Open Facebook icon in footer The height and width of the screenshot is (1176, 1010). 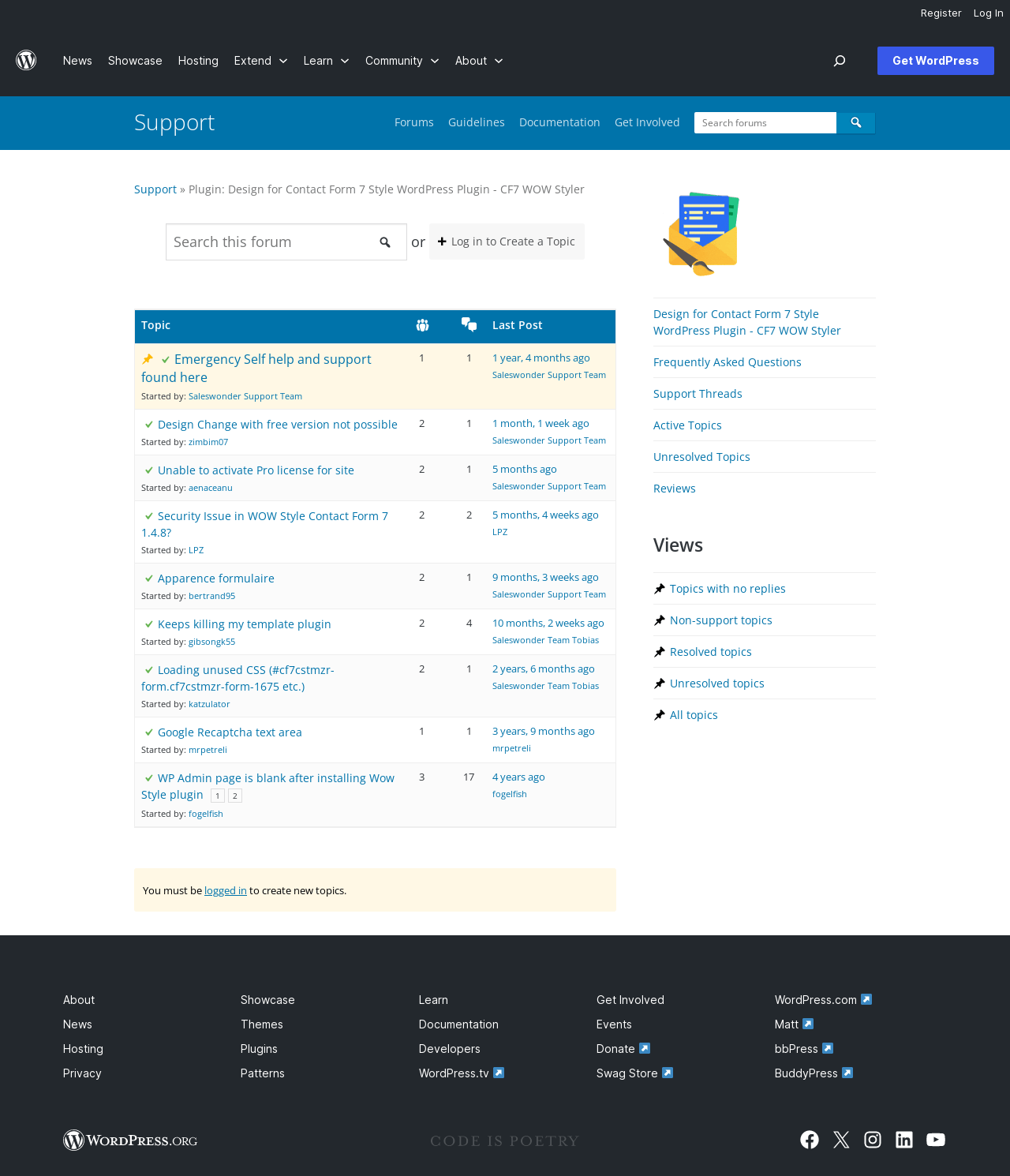click(x=810, y=1140)
